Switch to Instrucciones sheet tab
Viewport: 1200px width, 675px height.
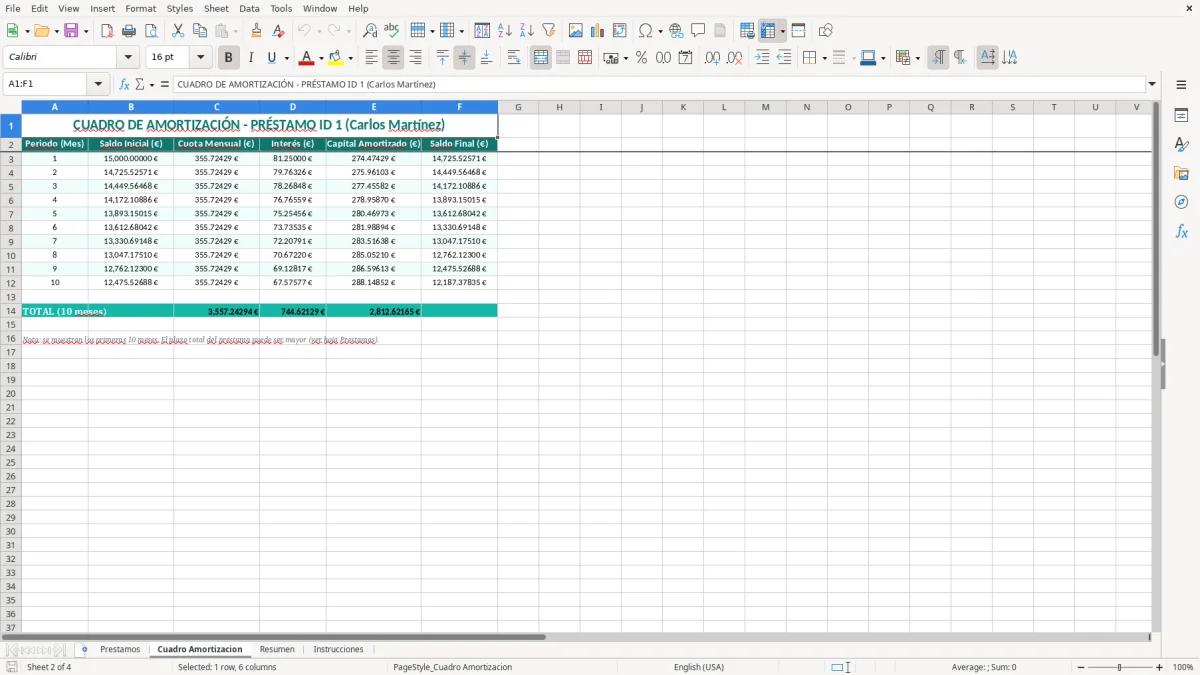tap(338, 649)
